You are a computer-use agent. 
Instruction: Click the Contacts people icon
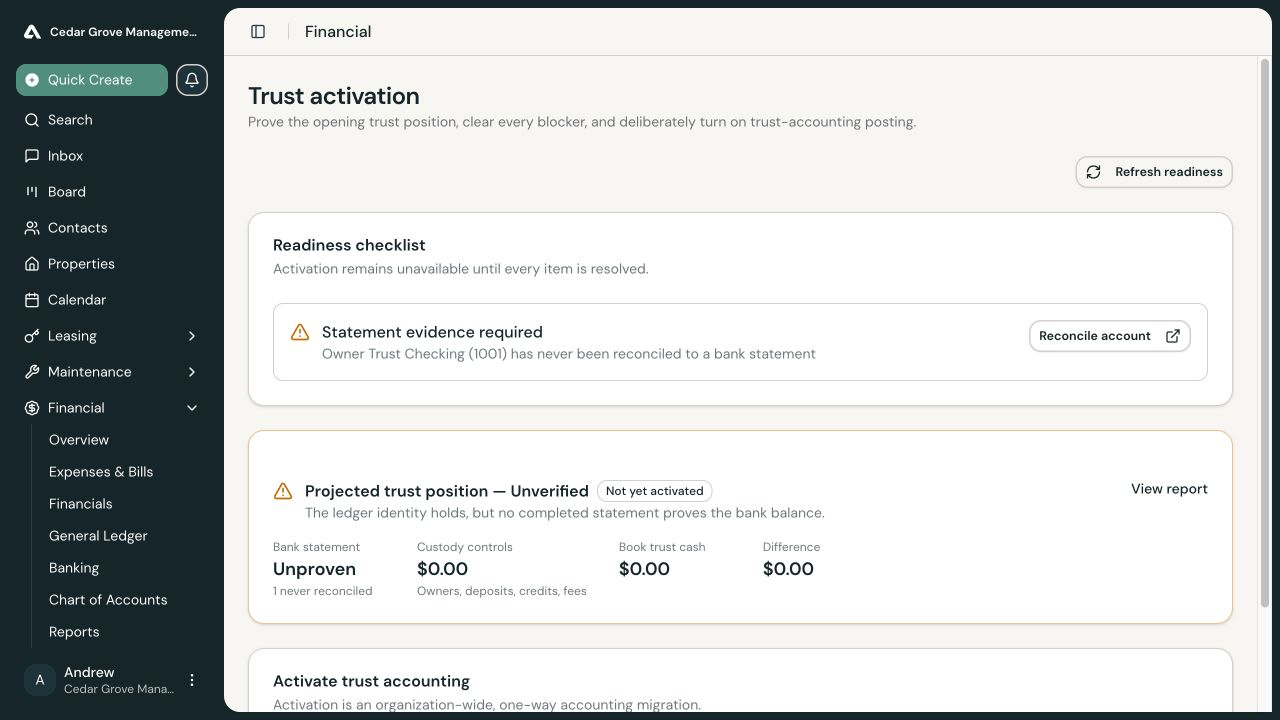click(x=32, y=228)
